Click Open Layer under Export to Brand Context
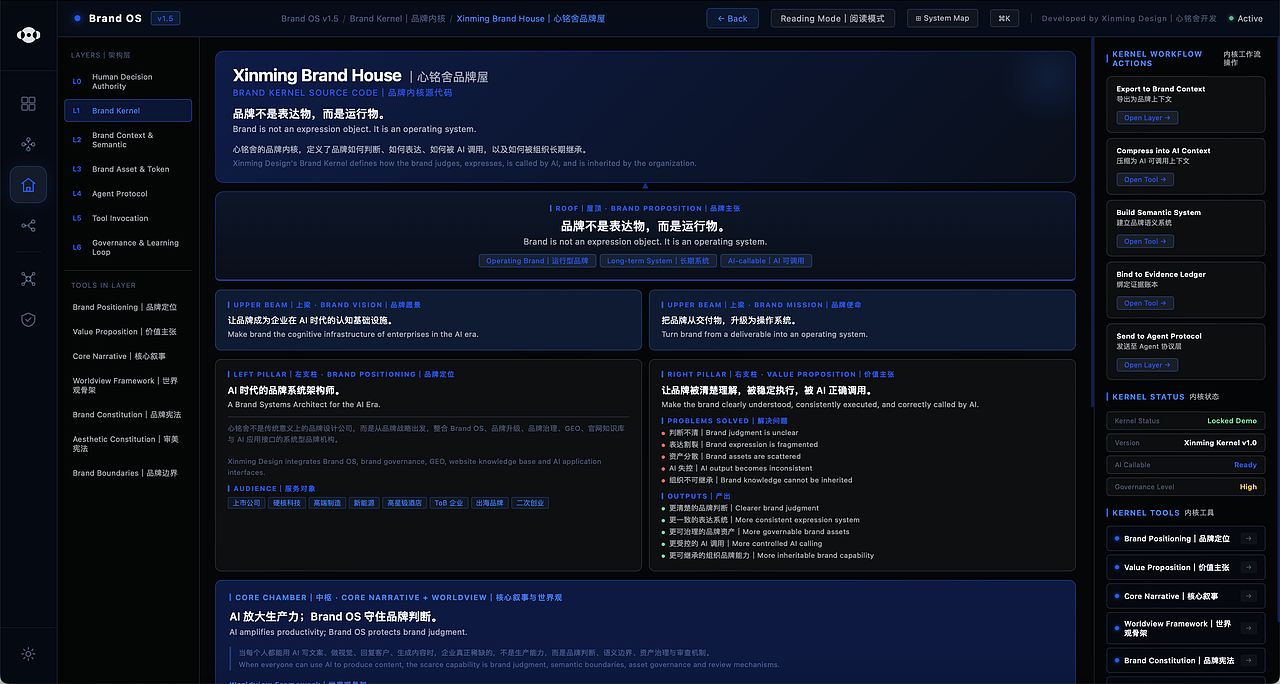This screenshot has height=684, width=1280. pos(1147,118)
